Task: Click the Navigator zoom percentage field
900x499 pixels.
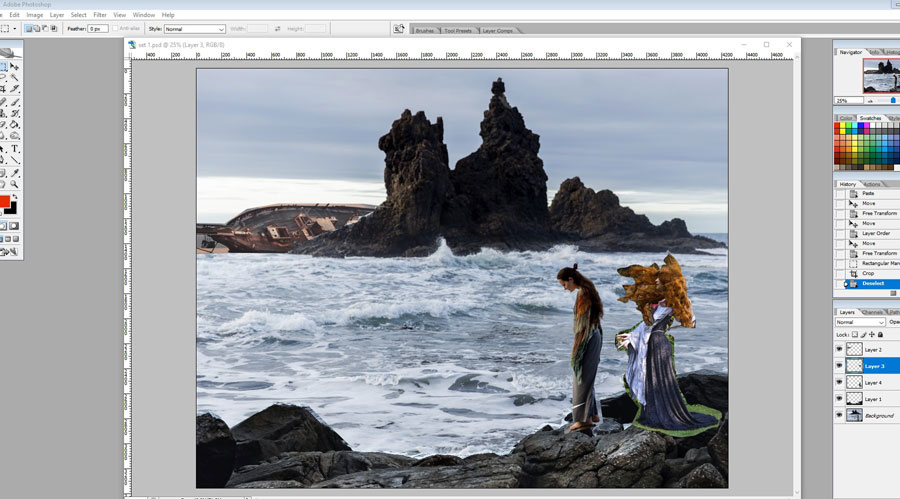Action: click(849, 100)
